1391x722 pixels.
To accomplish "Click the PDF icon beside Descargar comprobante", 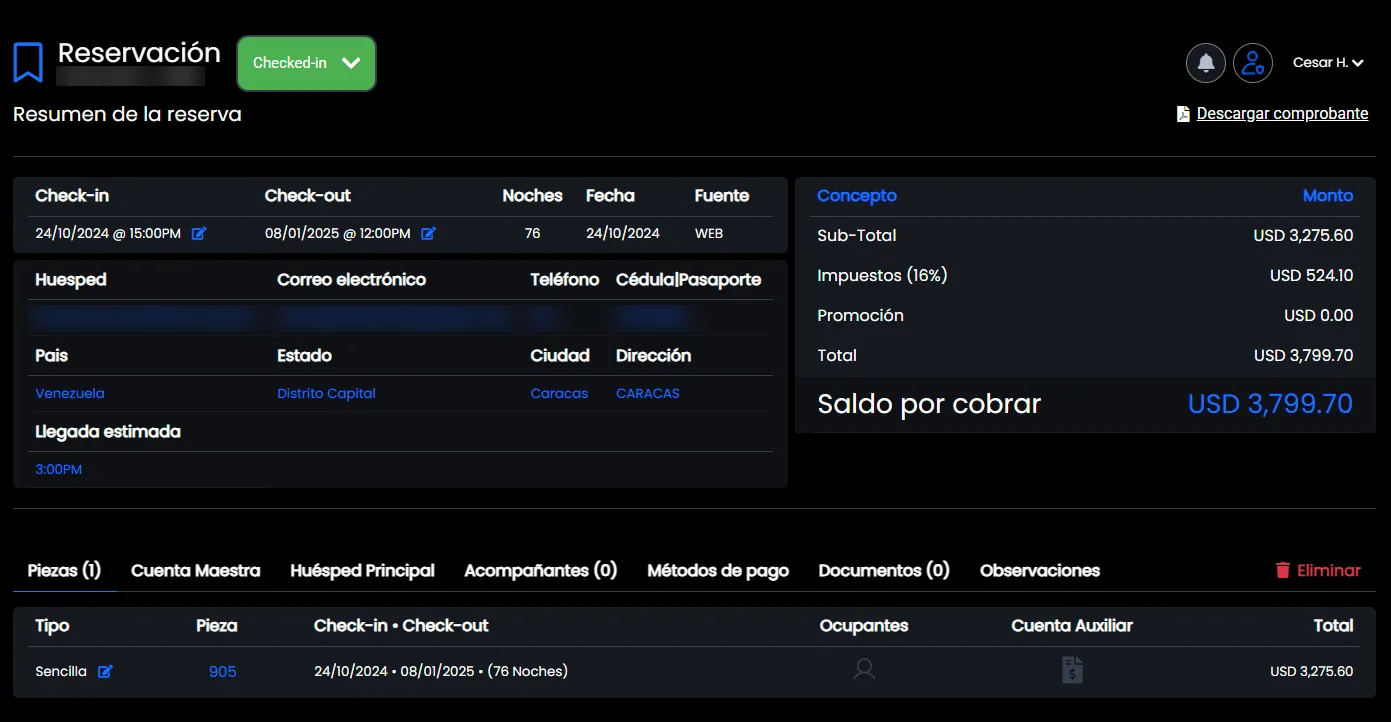I will click(x=1183, y=114).
